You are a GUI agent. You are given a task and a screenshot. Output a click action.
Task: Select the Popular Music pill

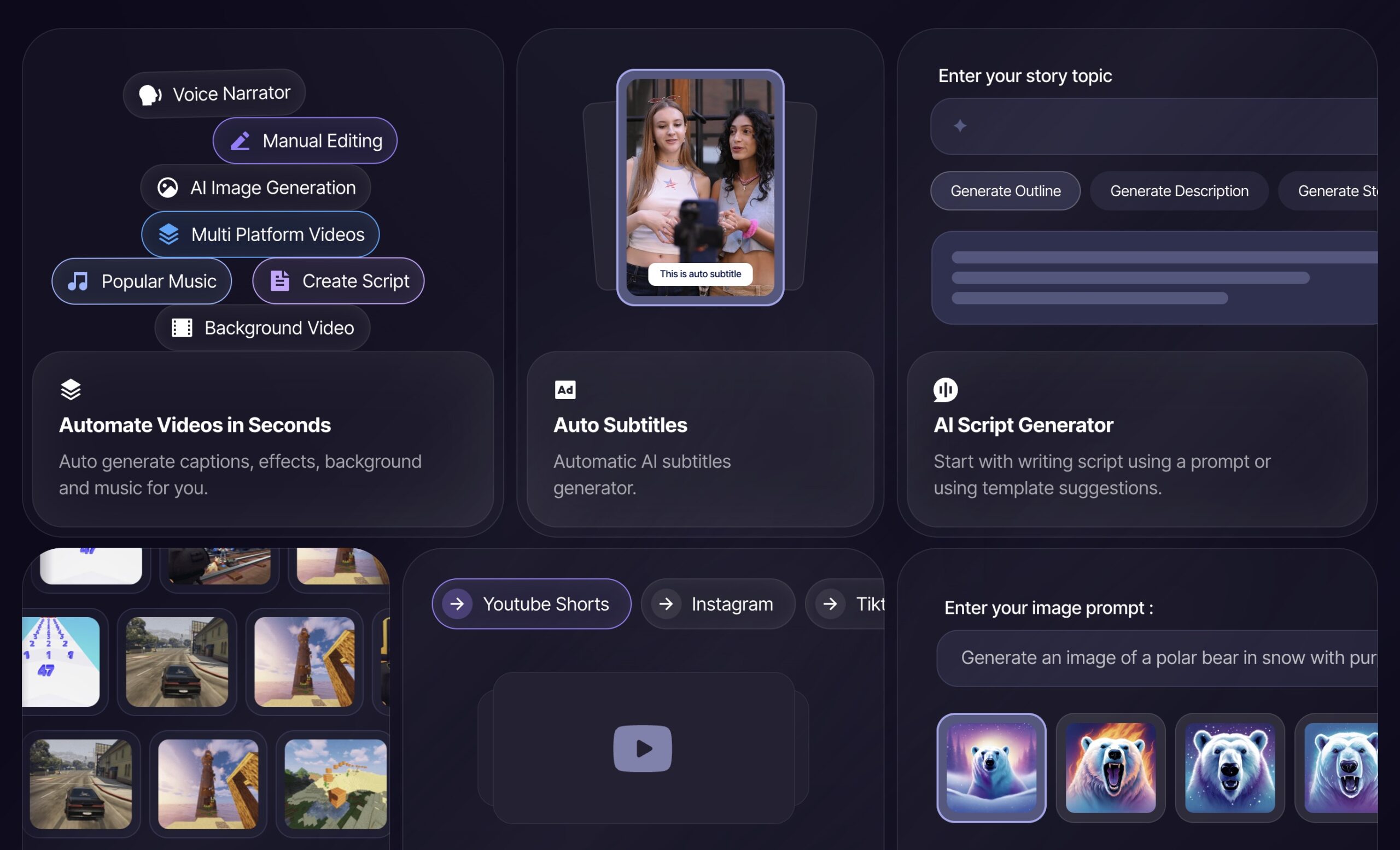pyautogui.click(x=142, y=281)
